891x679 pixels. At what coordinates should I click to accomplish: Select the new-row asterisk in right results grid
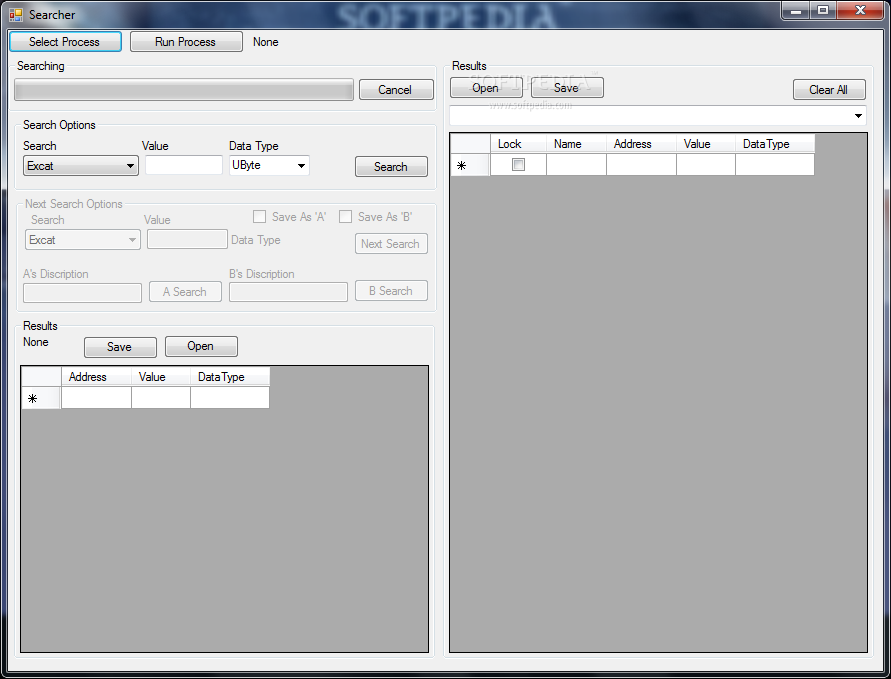tap(470, 165)
